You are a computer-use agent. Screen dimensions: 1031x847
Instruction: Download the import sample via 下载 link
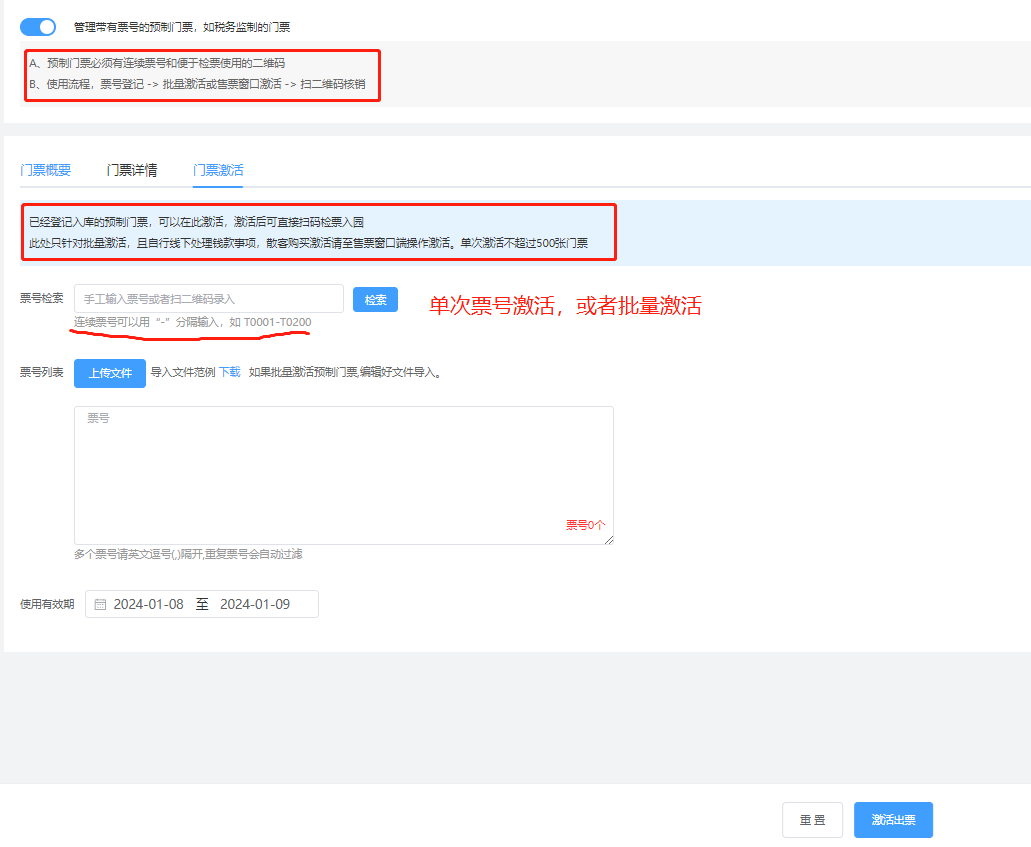click(x=230, y=372)
